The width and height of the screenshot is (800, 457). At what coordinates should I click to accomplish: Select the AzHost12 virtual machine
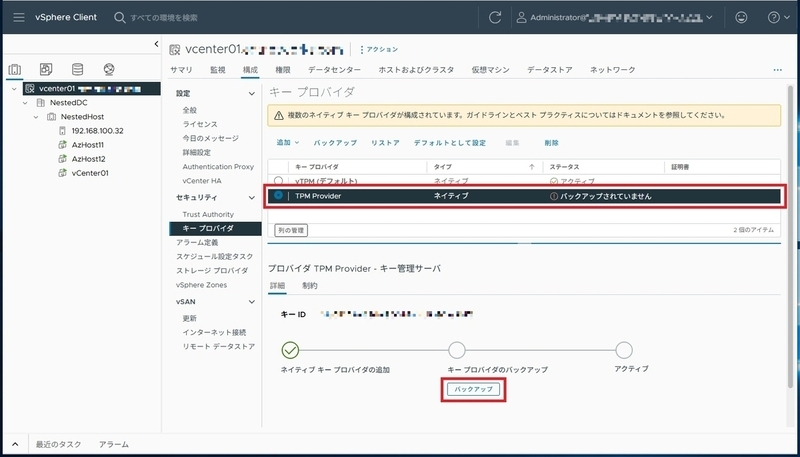coord(88,159)
